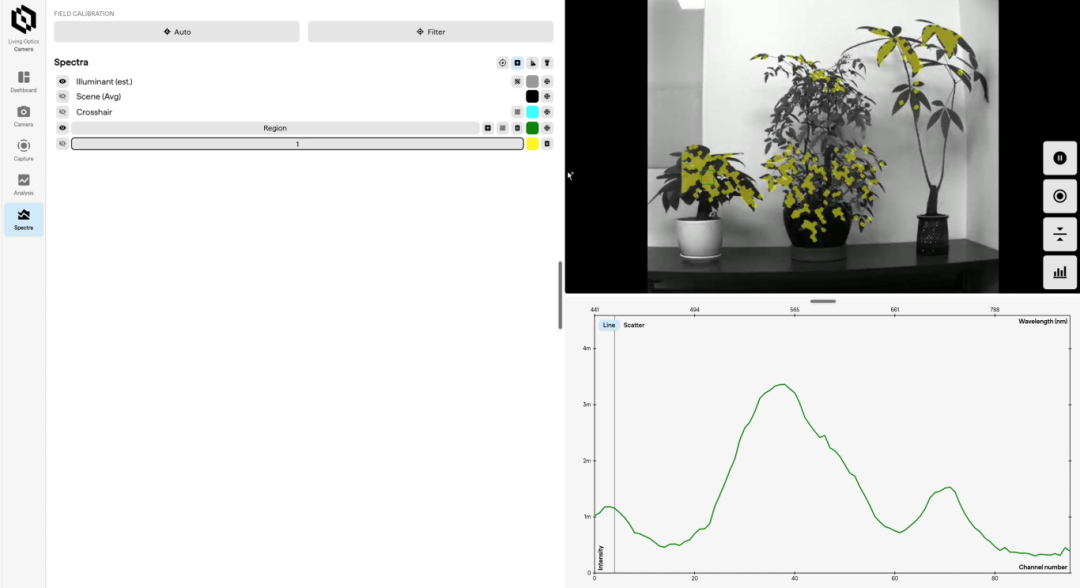Open the Capture section in the sidebar
The height and width of the screenshot is (588, 1080).
pos(23,150)
